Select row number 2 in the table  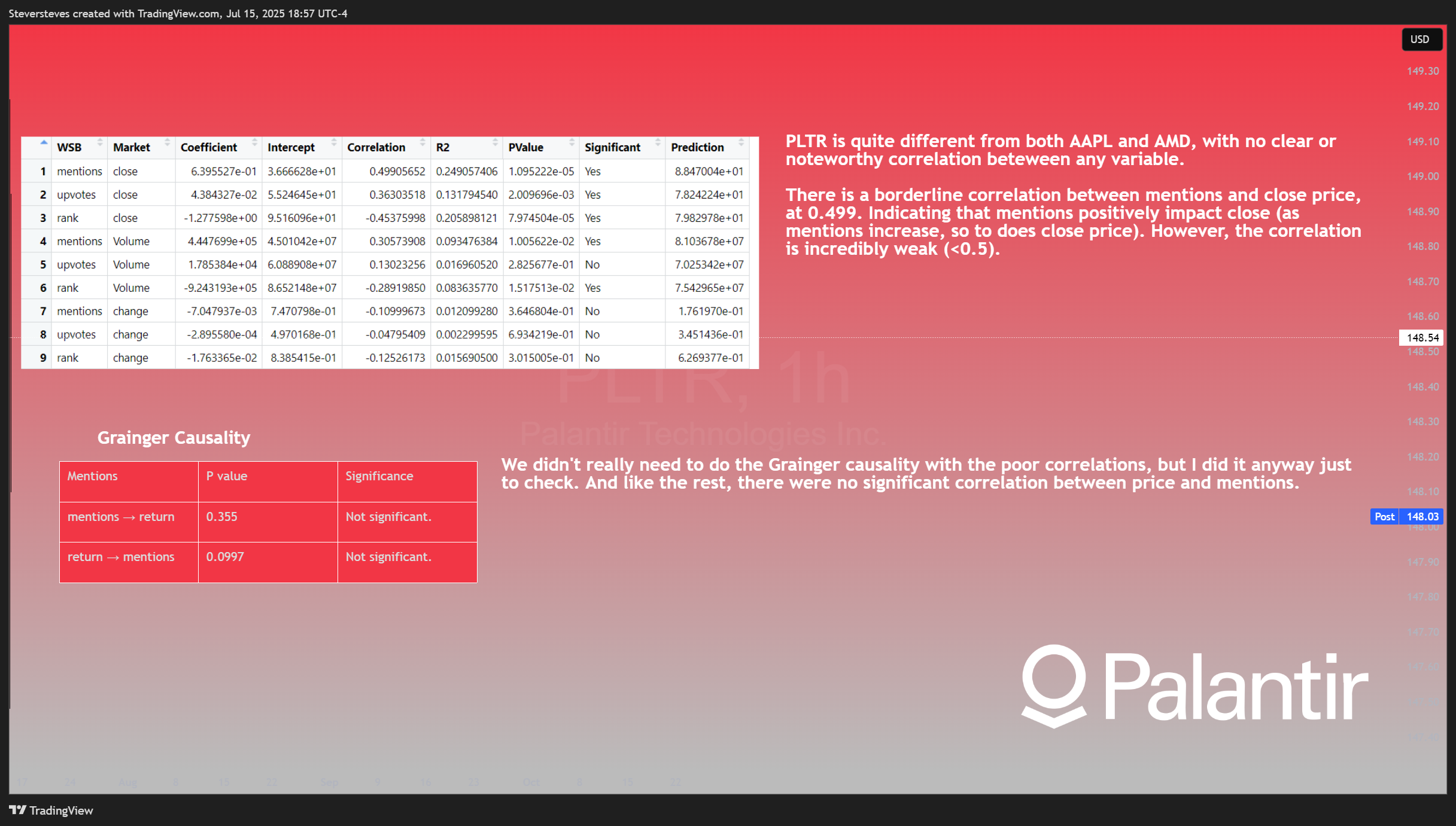click(43, 195)
